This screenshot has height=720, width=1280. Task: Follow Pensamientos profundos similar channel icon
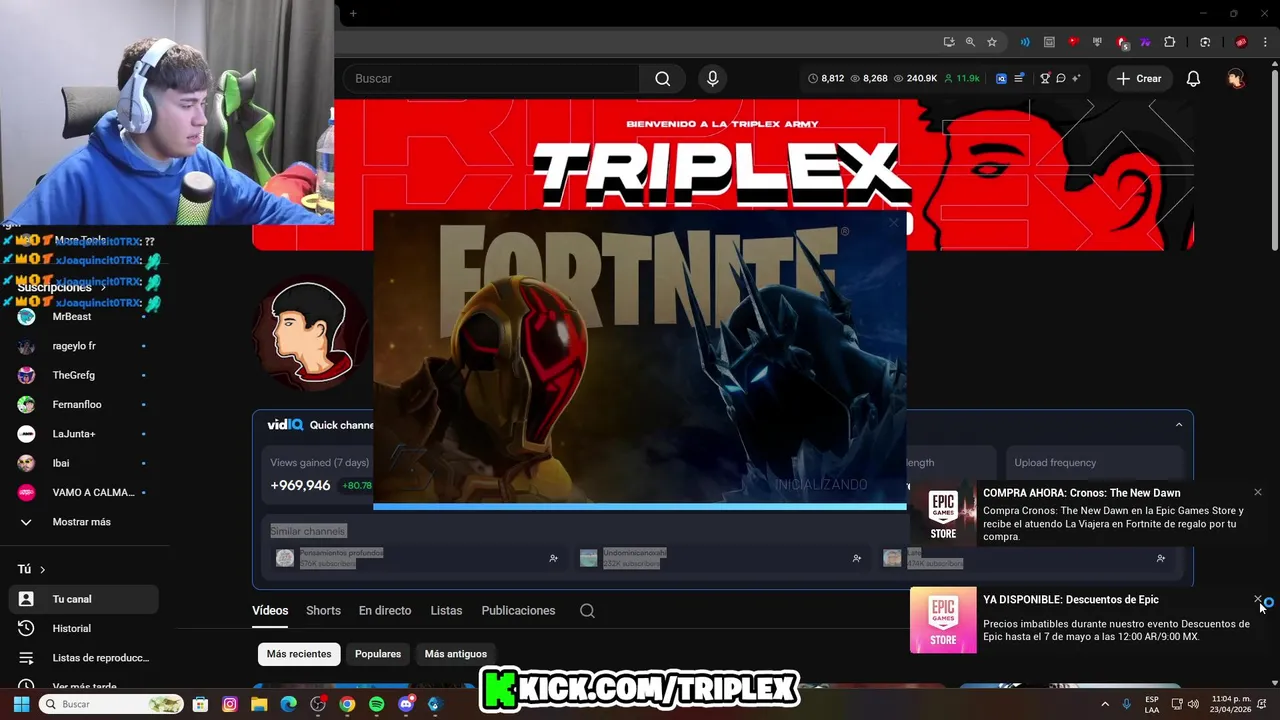tap(553, 558)
